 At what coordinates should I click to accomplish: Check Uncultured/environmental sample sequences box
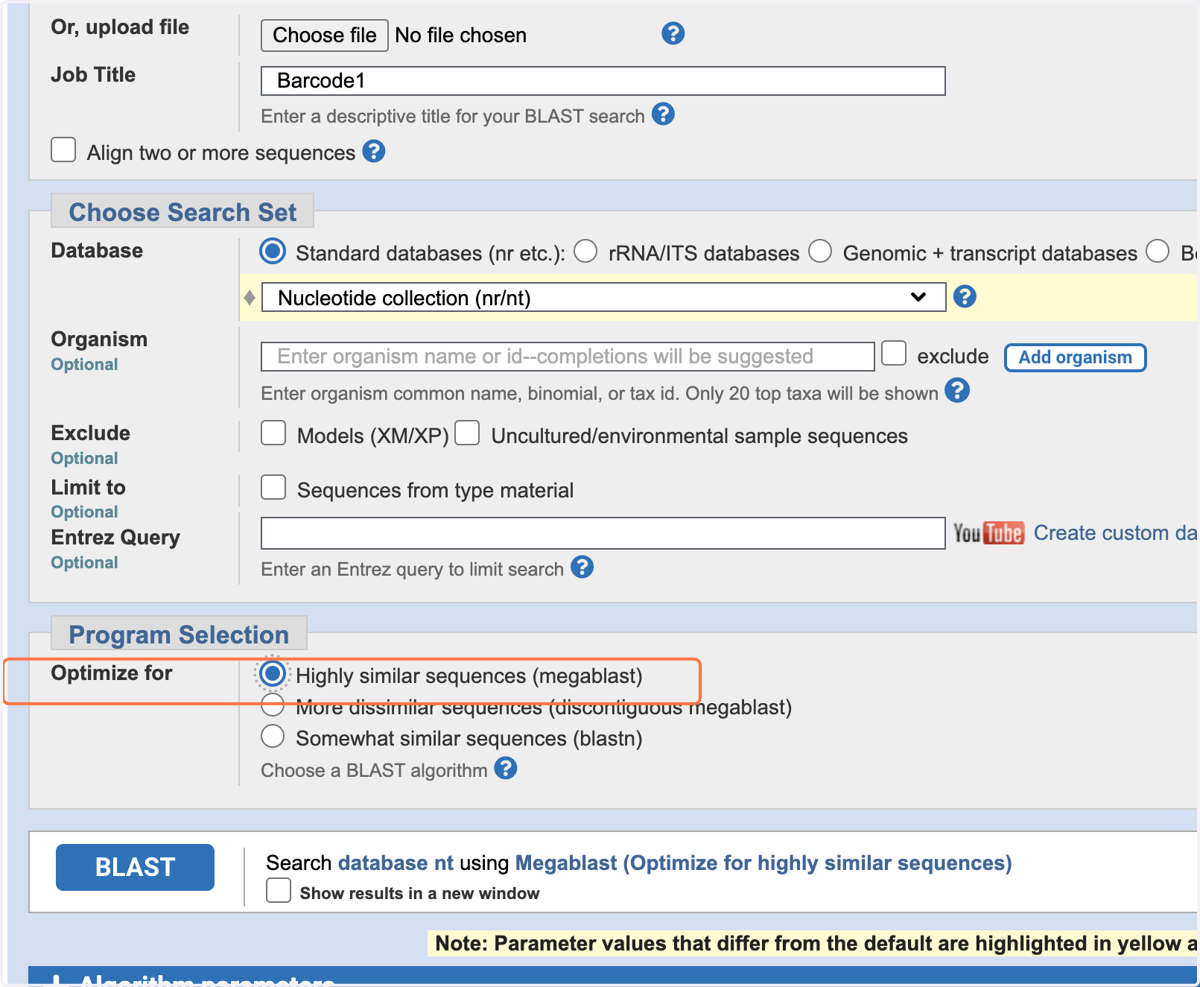click(x=468, y=434)
